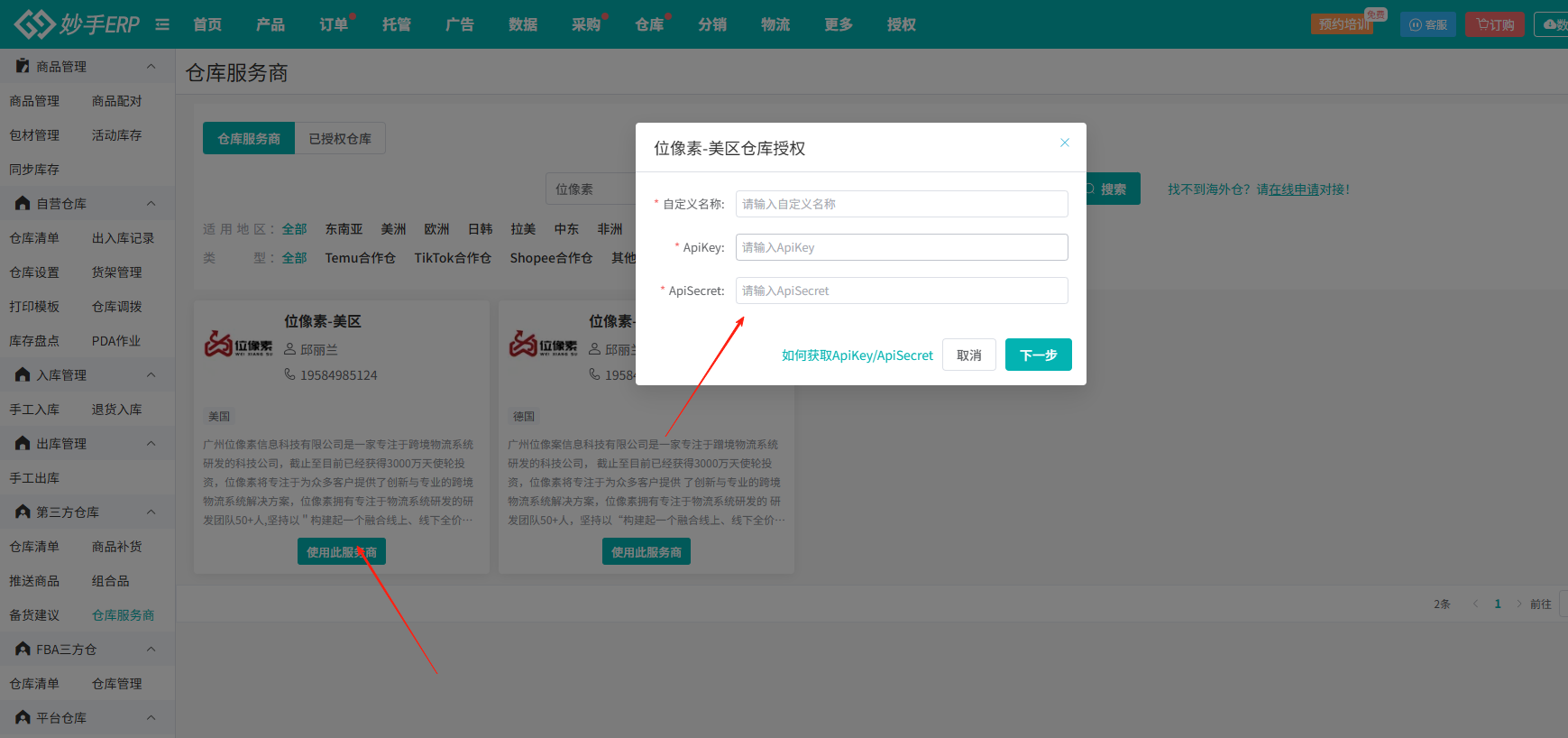The width and height of the screenshot is (1568, 738).
Task: Open 商品补货 in sidebar
Action: tap(116, 547)
